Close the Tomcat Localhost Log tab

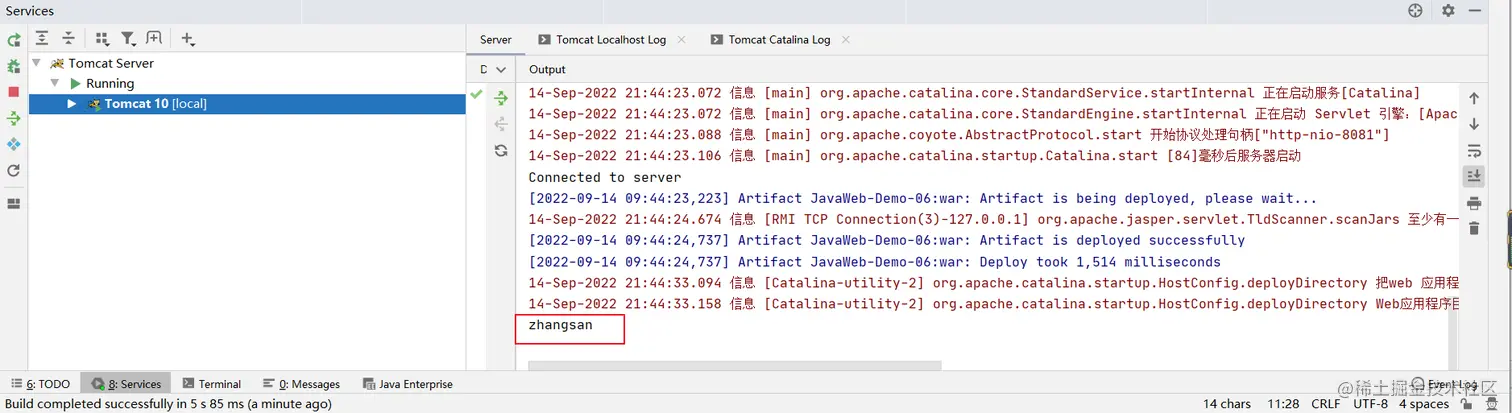[x=682, y=40]
